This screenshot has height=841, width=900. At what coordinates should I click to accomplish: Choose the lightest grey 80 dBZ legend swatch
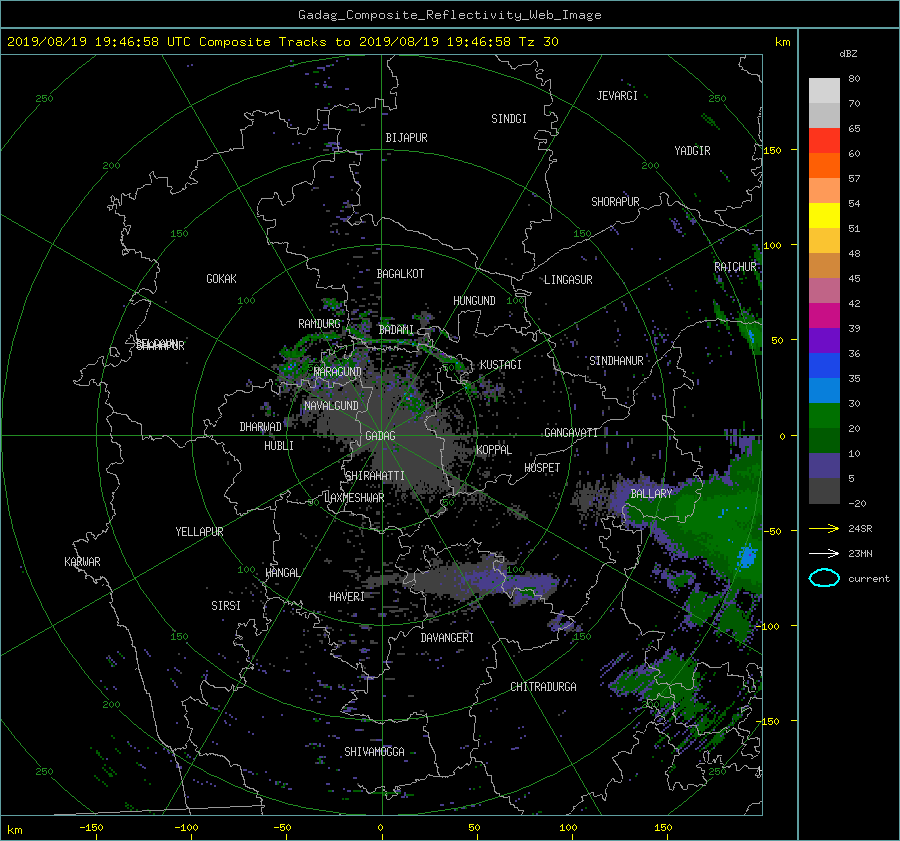(824, 91)
